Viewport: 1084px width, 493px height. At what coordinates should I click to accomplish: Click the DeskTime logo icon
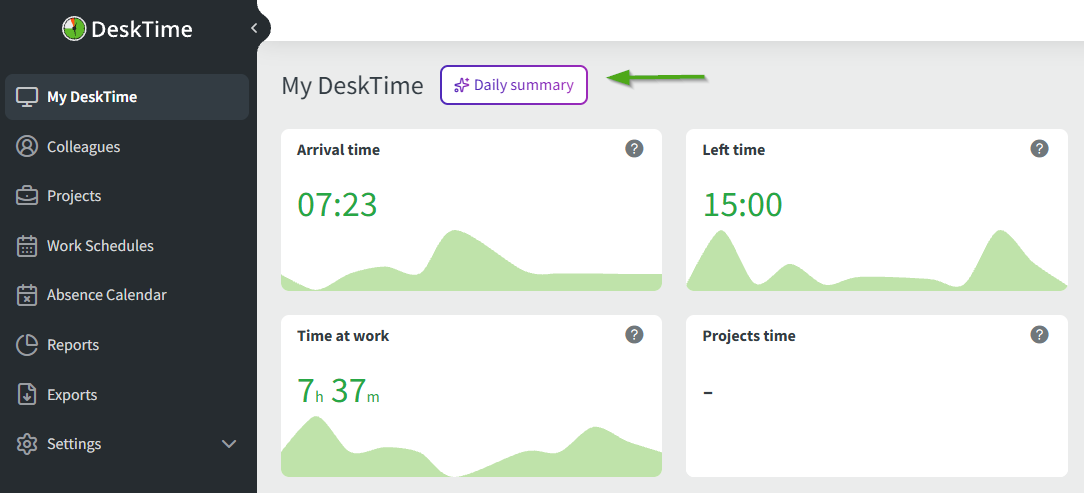(x=74, y=29)
